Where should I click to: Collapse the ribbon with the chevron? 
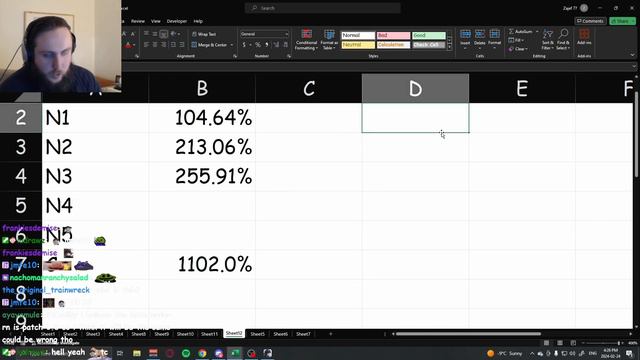point(632,55)
